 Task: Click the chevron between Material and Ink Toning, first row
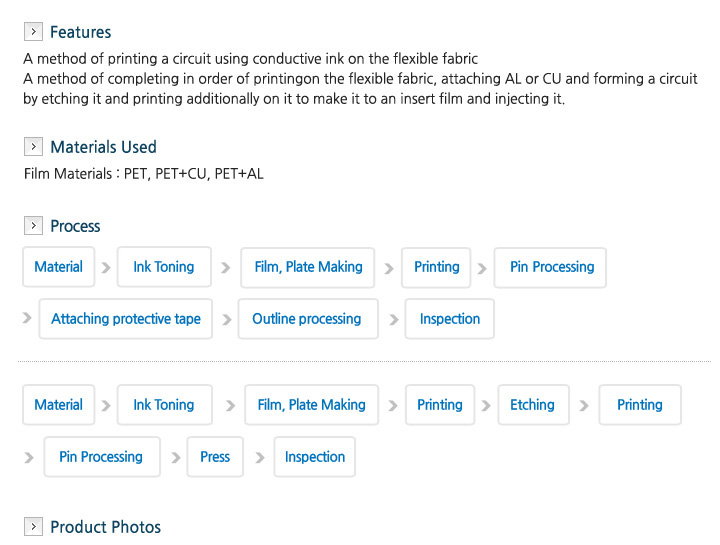106,268
